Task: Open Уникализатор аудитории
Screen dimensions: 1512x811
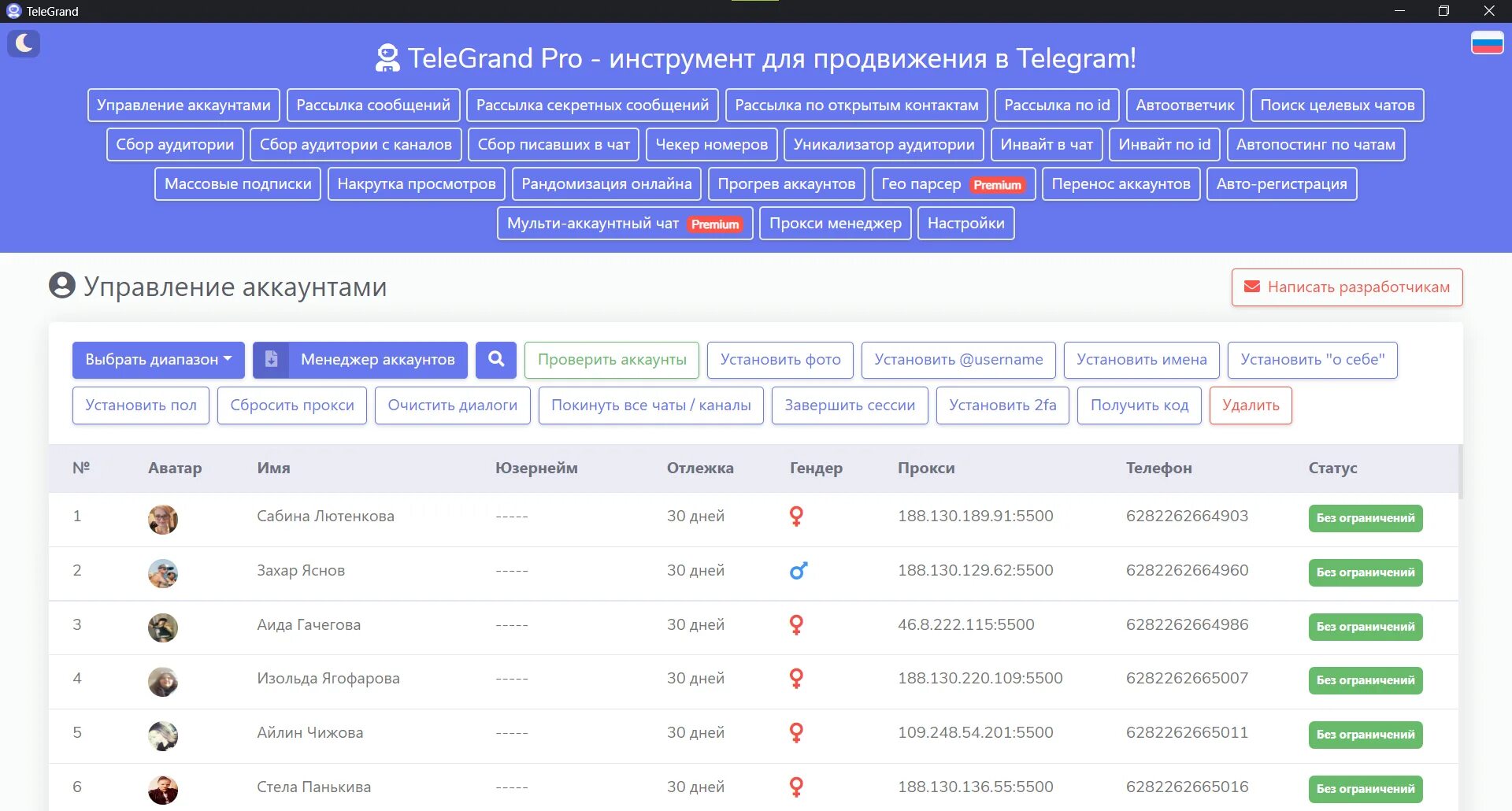Action: (884, 145)
